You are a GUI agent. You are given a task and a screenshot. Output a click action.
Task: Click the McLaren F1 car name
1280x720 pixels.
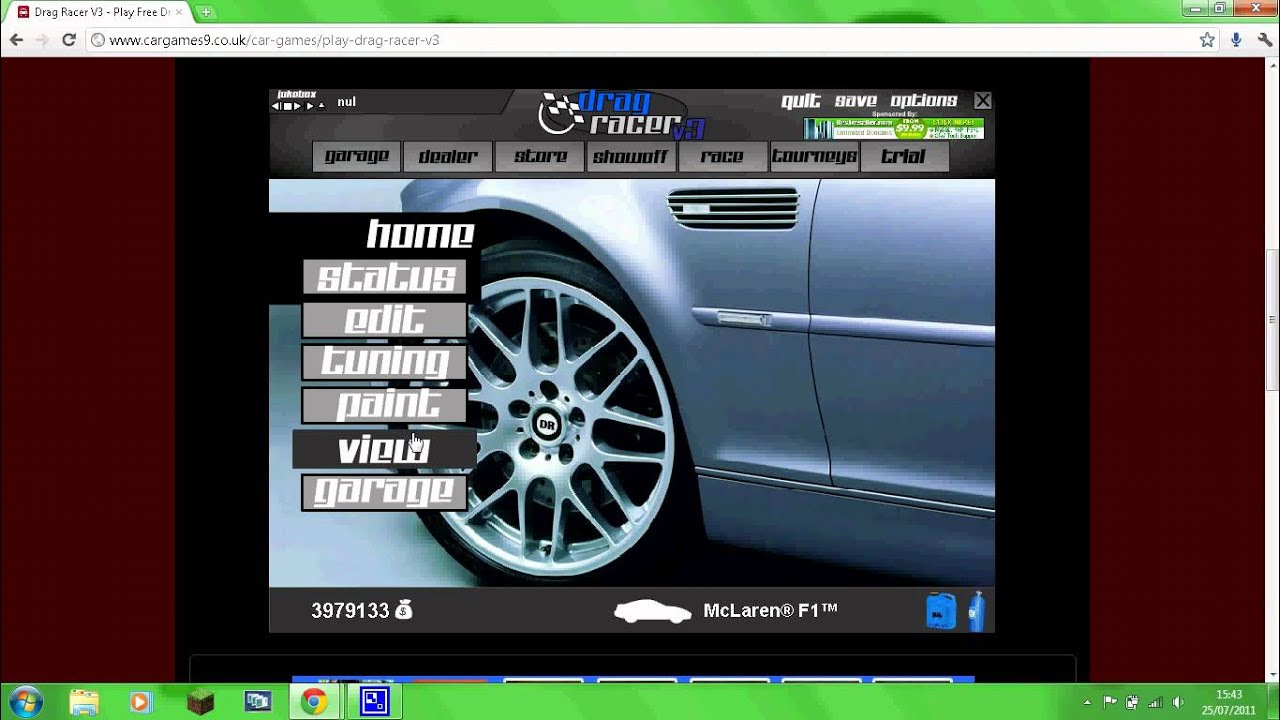pyautogui.click(x=770, y=610)
